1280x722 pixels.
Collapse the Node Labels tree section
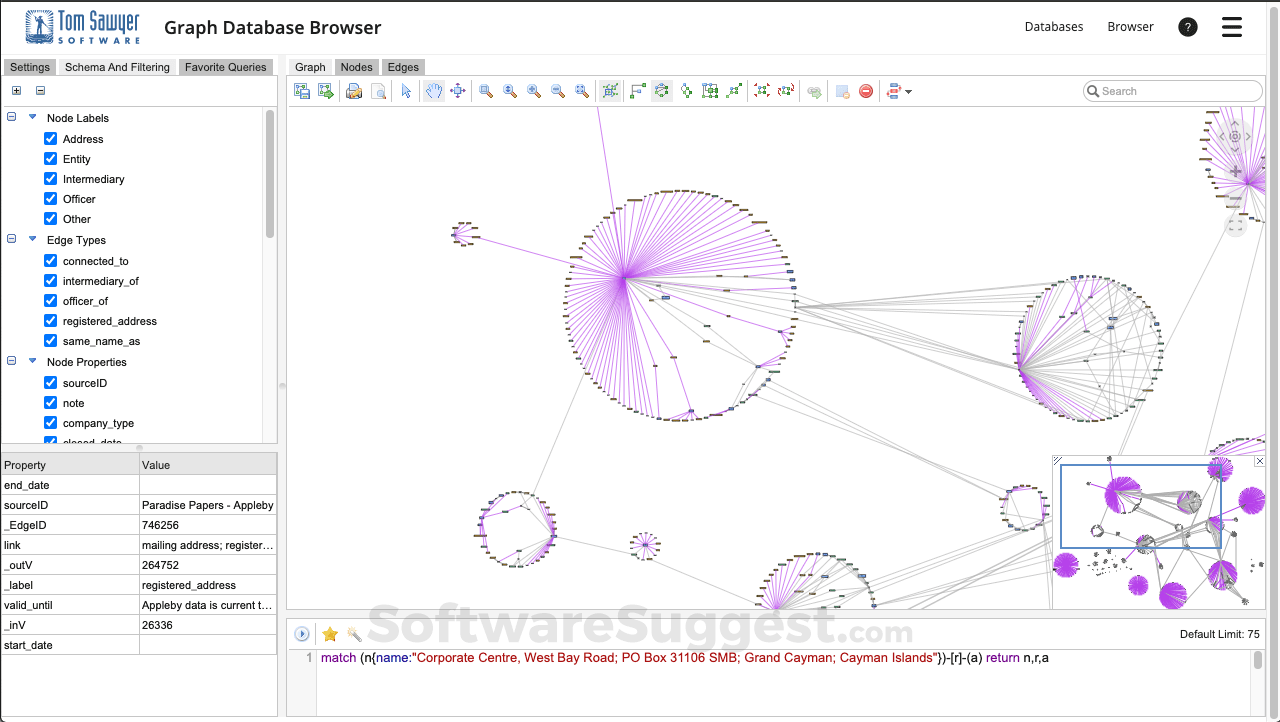pos(12,118)
